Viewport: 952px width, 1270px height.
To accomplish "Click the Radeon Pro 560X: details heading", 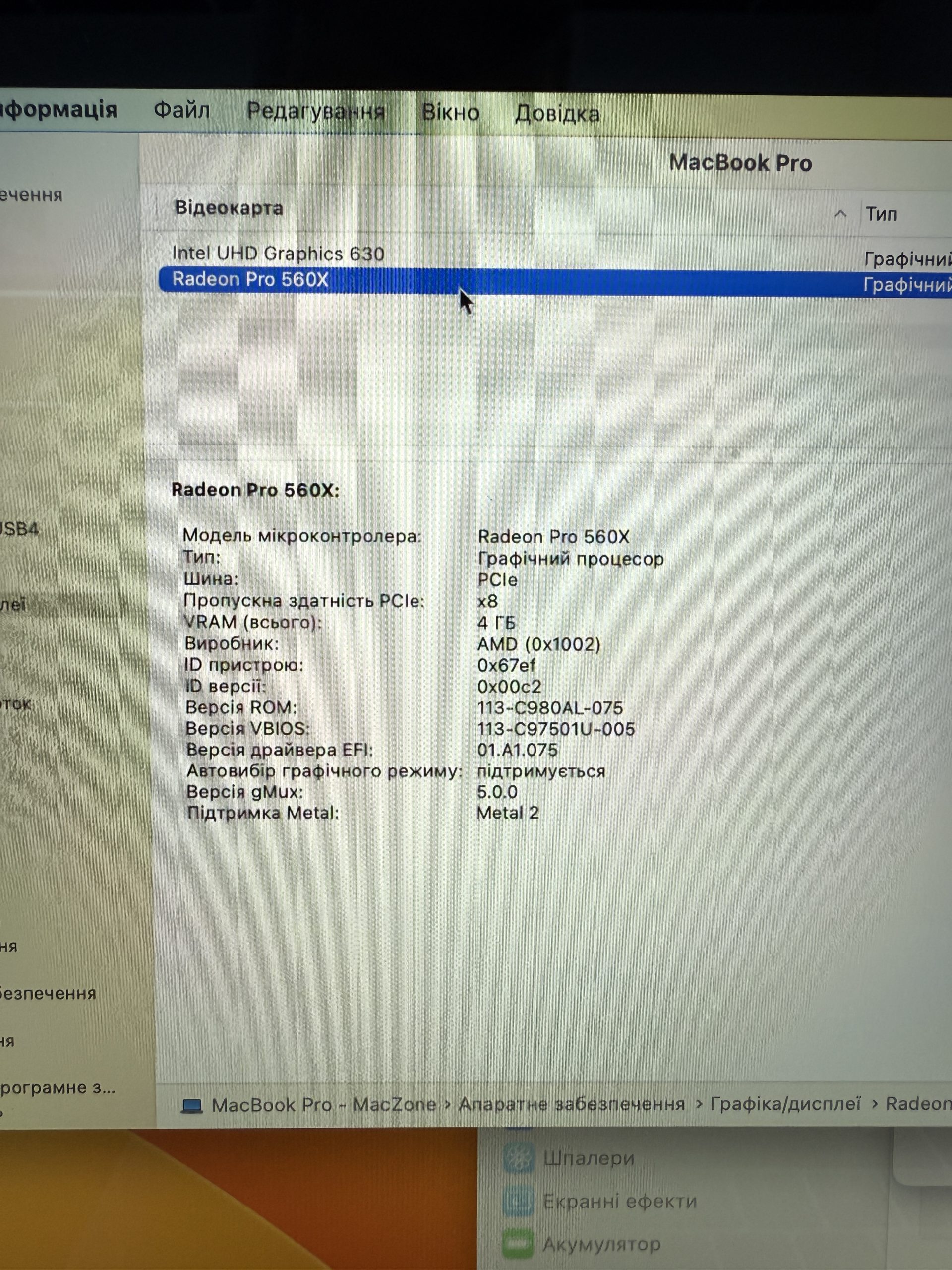I will click(255, 490).
